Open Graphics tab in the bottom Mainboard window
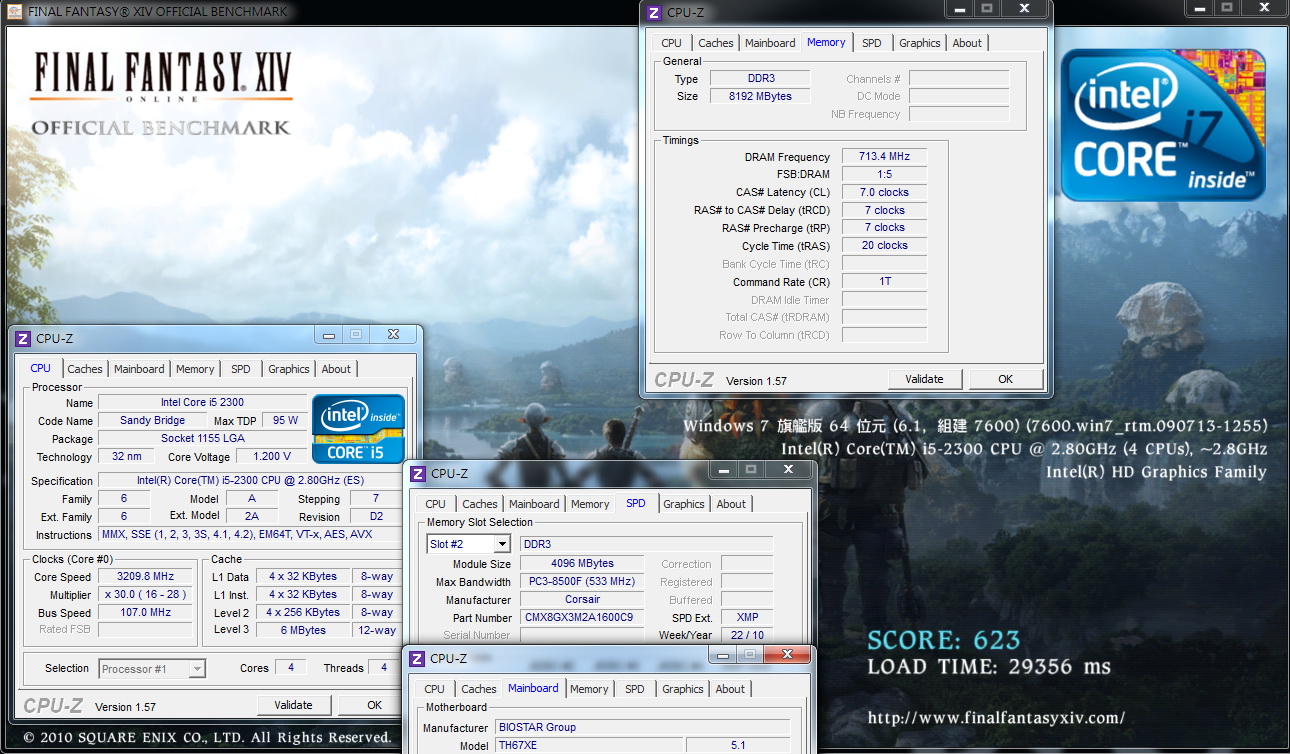 coord(683,689)
